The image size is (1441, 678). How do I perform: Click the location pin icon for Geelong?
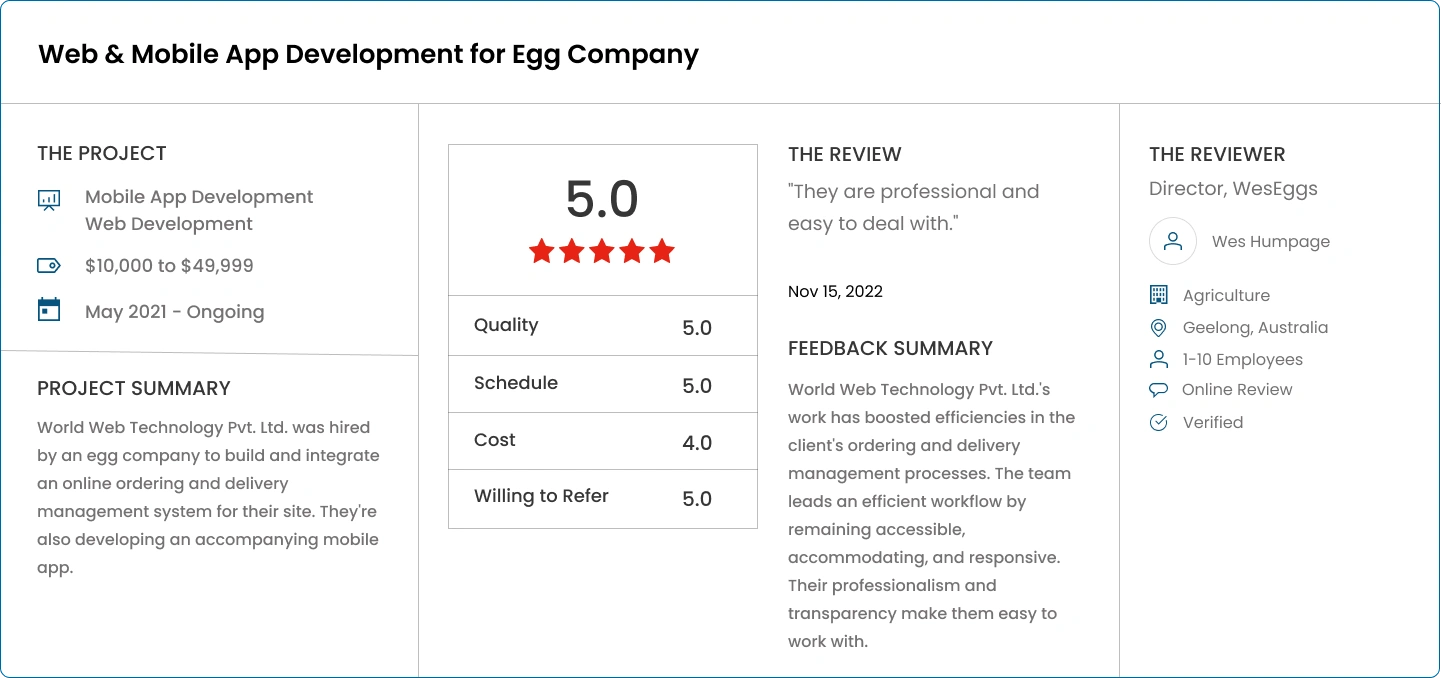pyautogui.click(x=1159, y=327)
